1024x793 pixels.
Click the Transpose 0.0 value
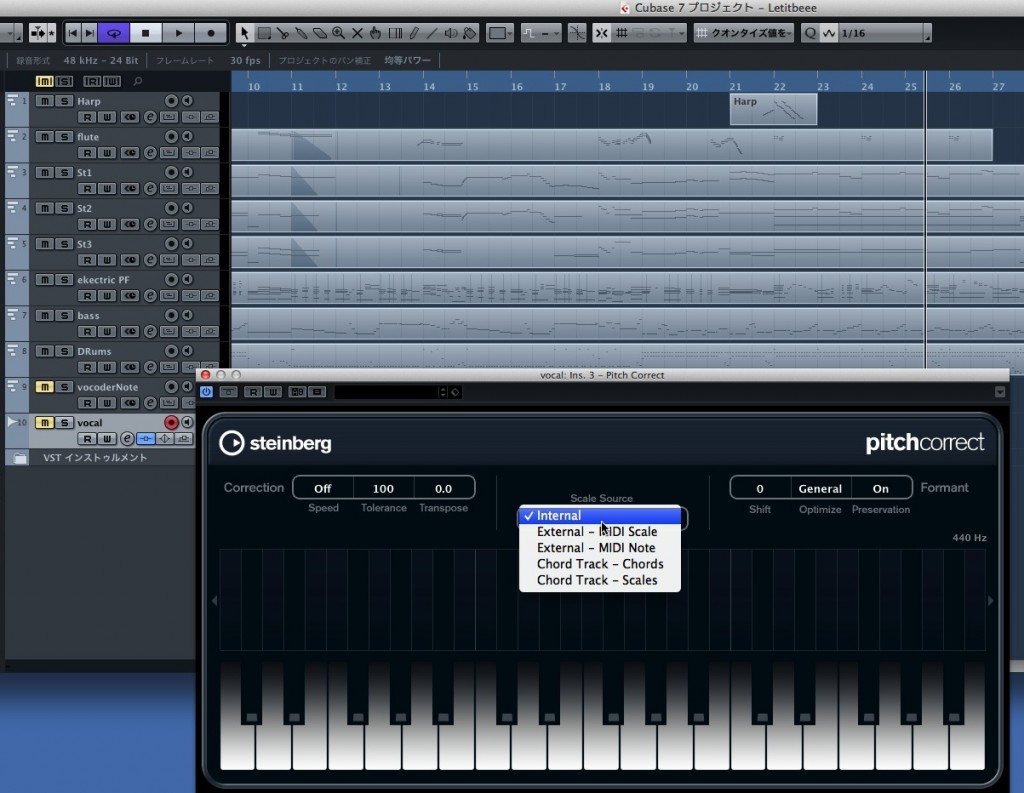point(443,489)
